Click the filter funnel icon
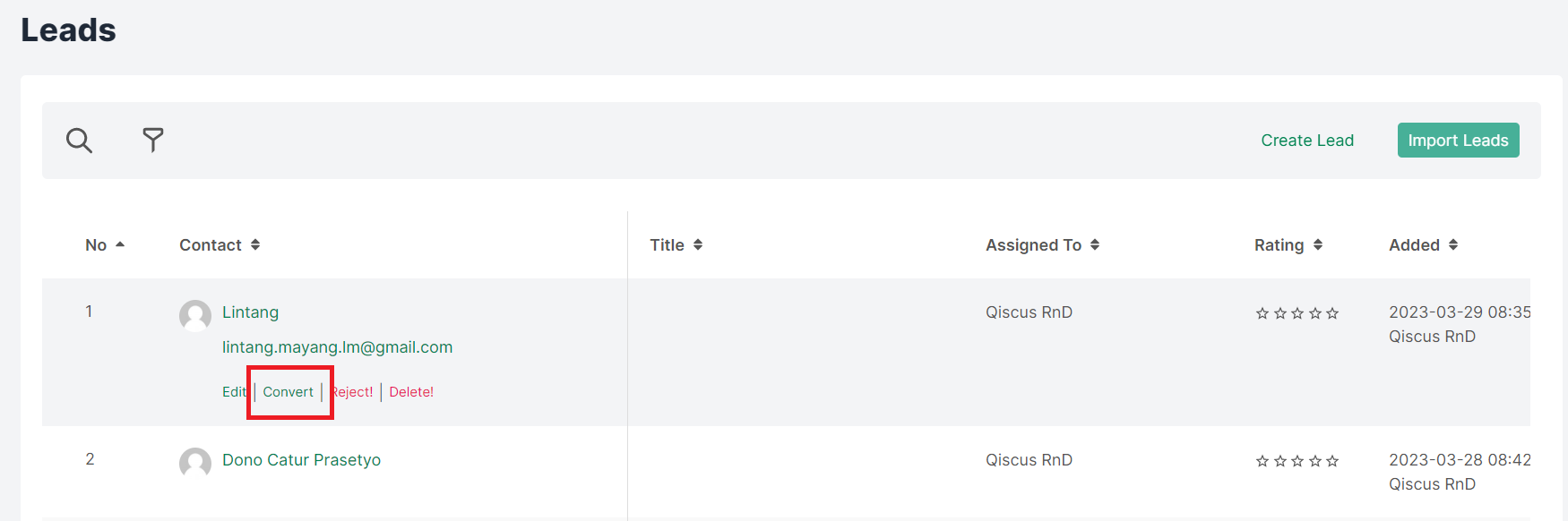The height and width of the screenshot is (521, 1568). tap(153, 140)
